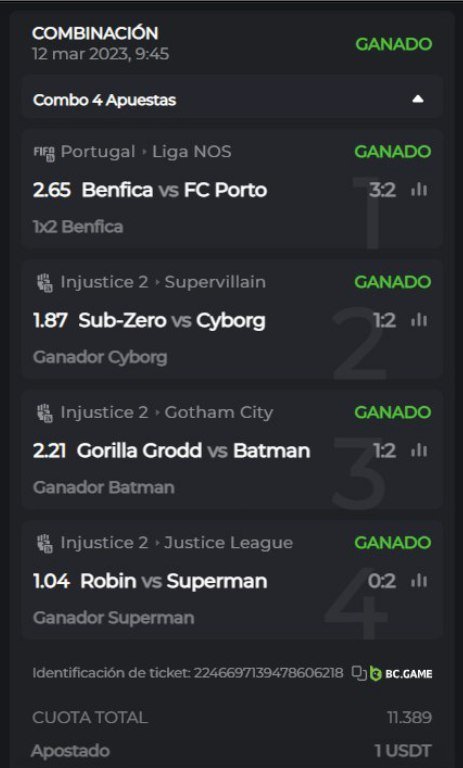463x768 pixels.
Task: Copy the ticket identification number
Action: [x=359, y=673]
